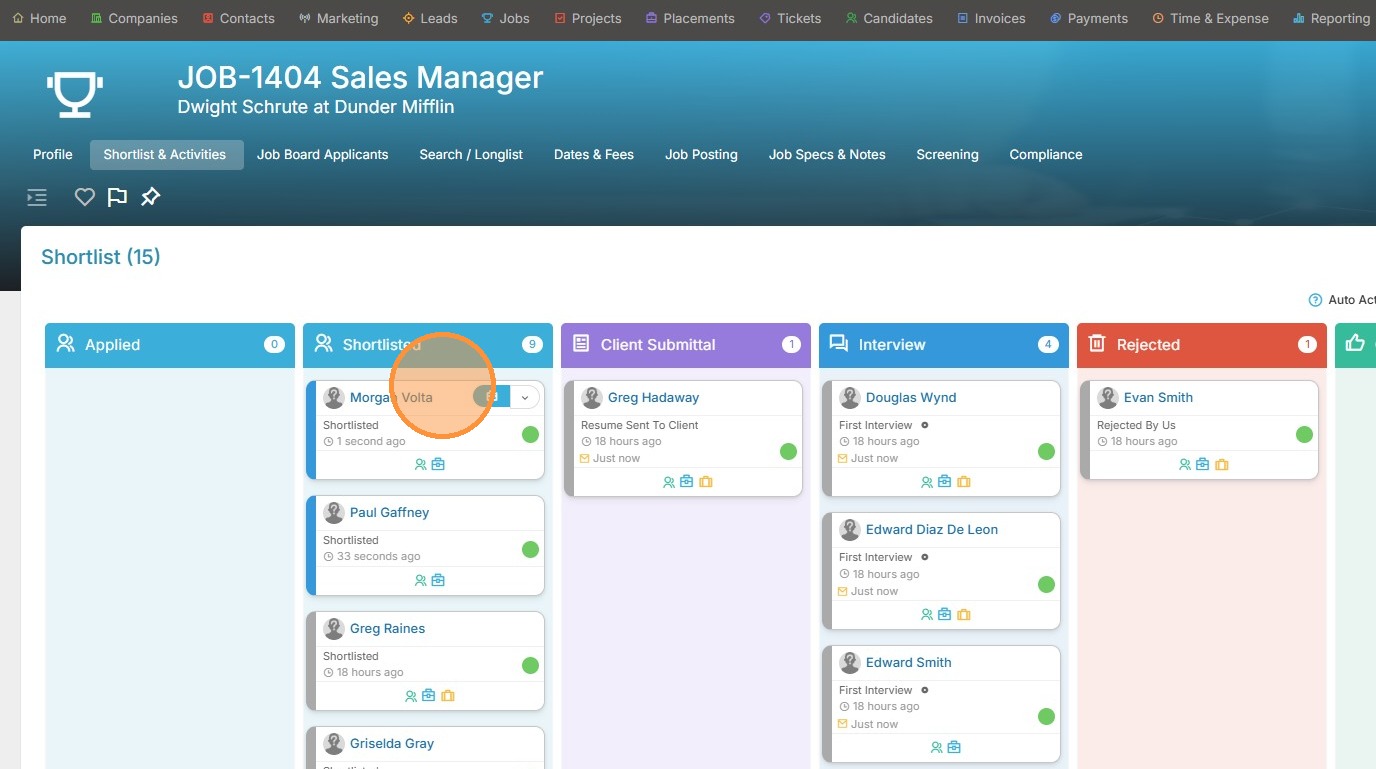Click Griselda Gray's name link
This screenshot has width=1376, height=769.
(392, 744)
